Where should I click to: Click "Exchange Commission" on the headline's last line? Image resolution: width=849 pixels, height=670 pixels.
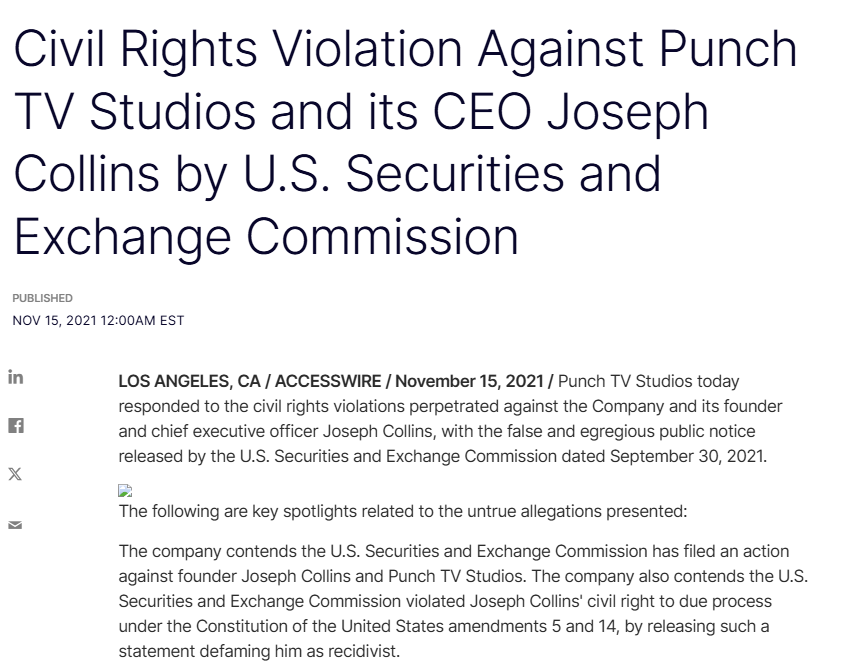[266, 236]
